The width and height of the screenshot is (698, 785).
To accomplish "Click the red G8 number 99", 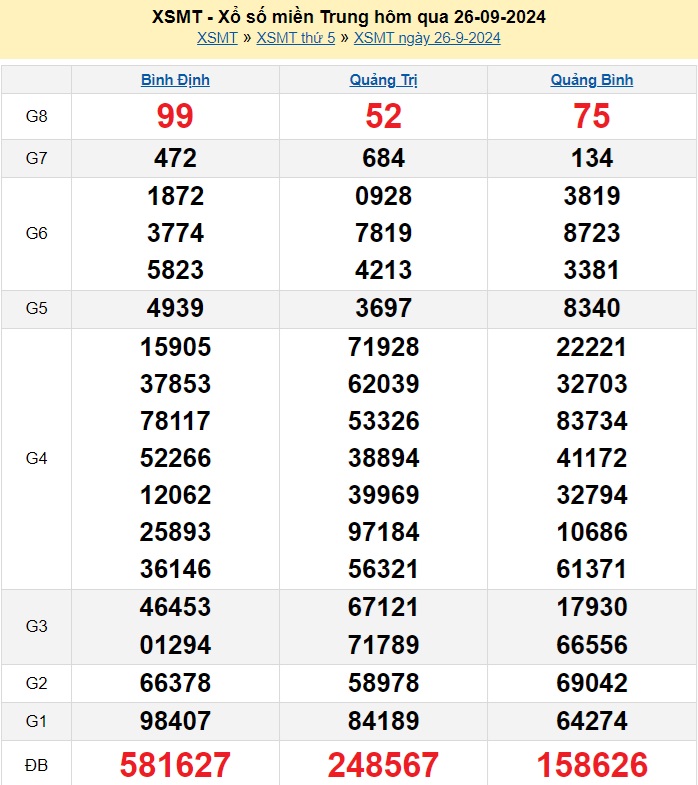I will click(x=175, y=117).
